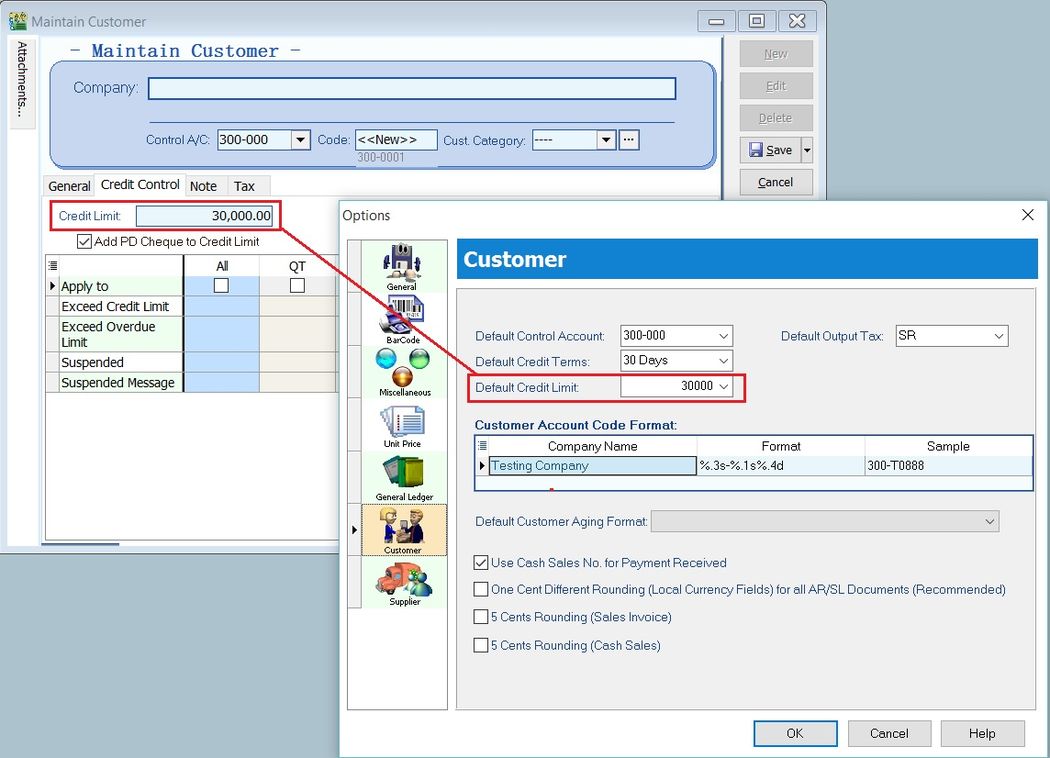Open the Miscellaneous options icon
Image resolution: width=1050 pixels, height=758 pixels.
(404, 372)
